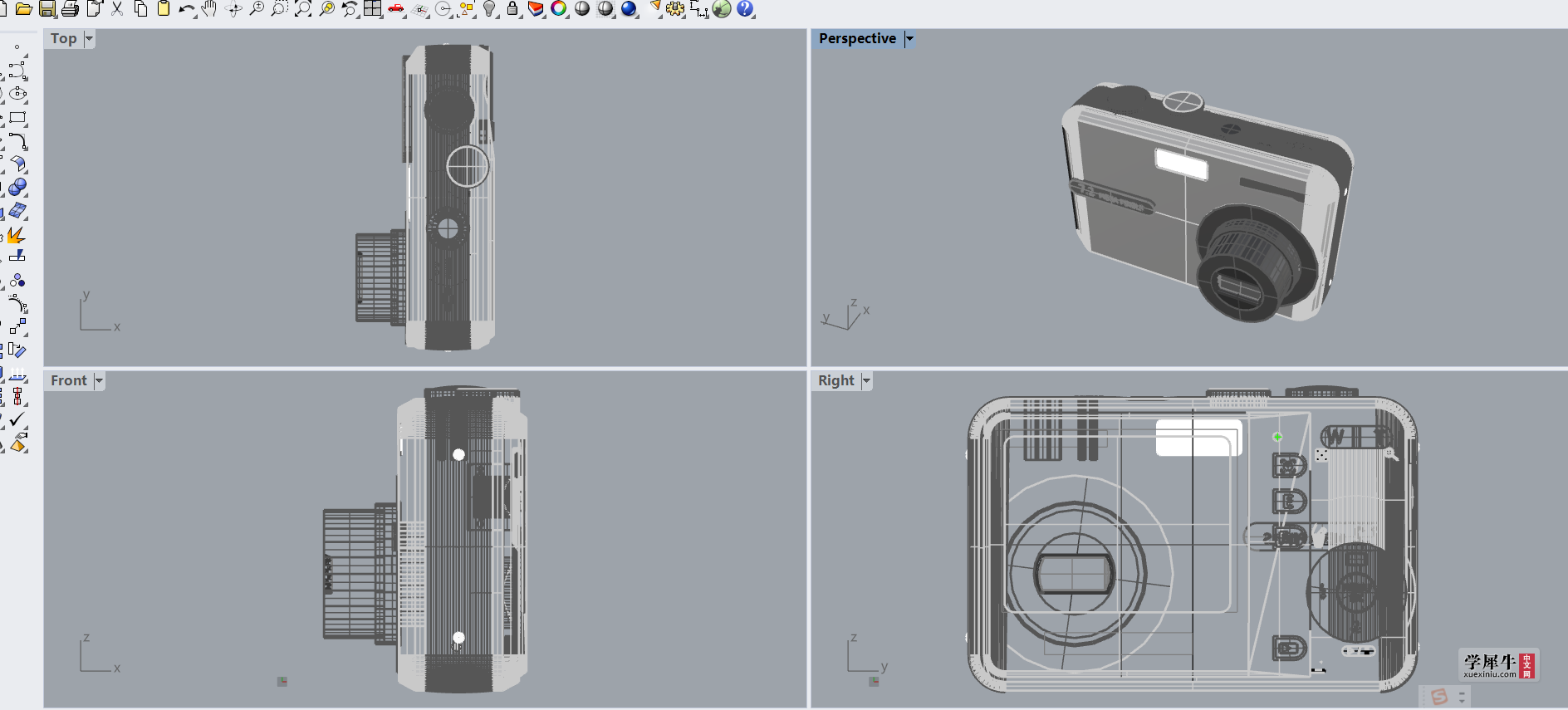Open the Set CPlane tool
The width and height of the screenshot is (1568, 710).
(x=420, y=9)
